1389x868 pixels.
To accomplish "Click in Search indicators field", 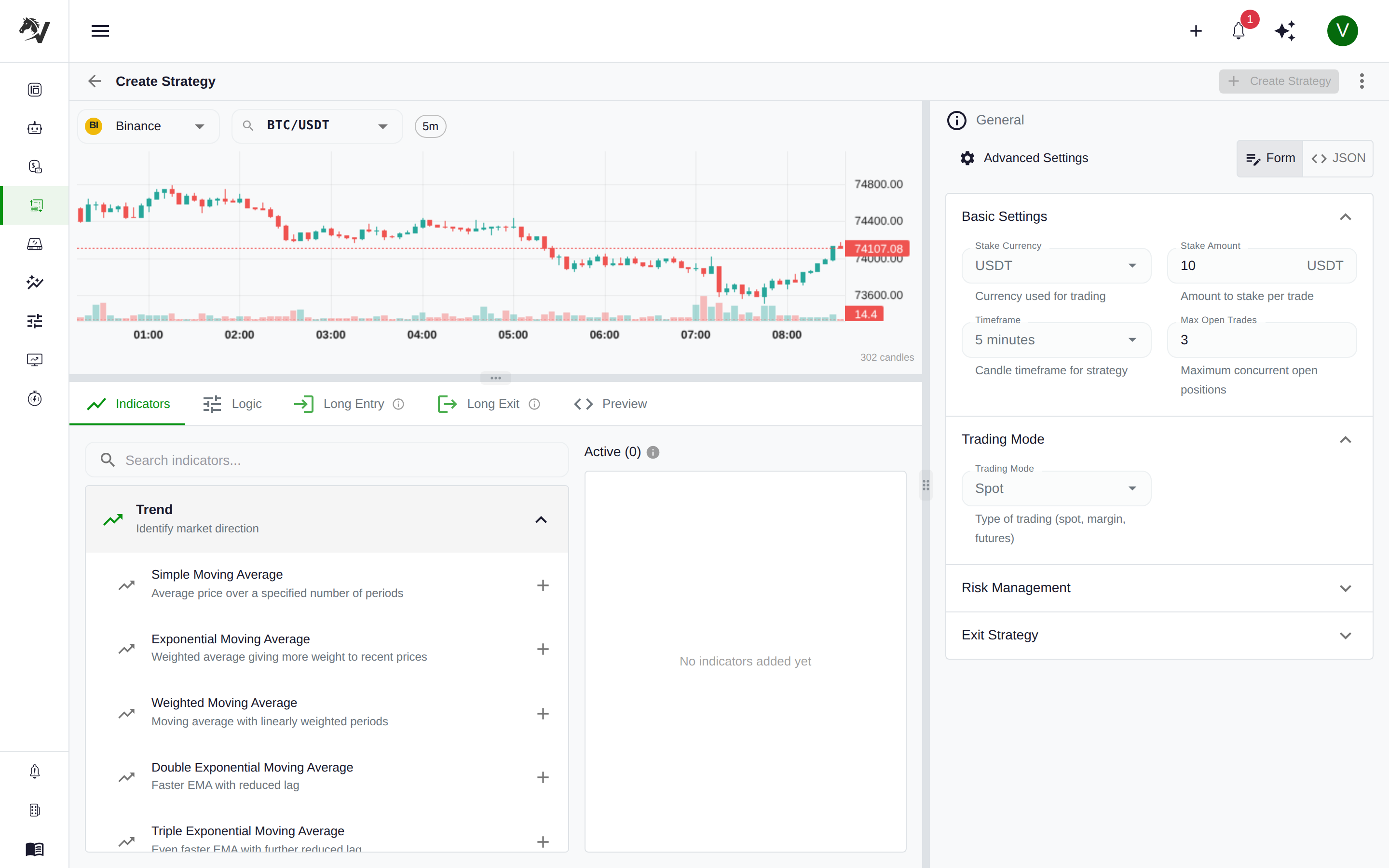I will click(x=327, y=460).
